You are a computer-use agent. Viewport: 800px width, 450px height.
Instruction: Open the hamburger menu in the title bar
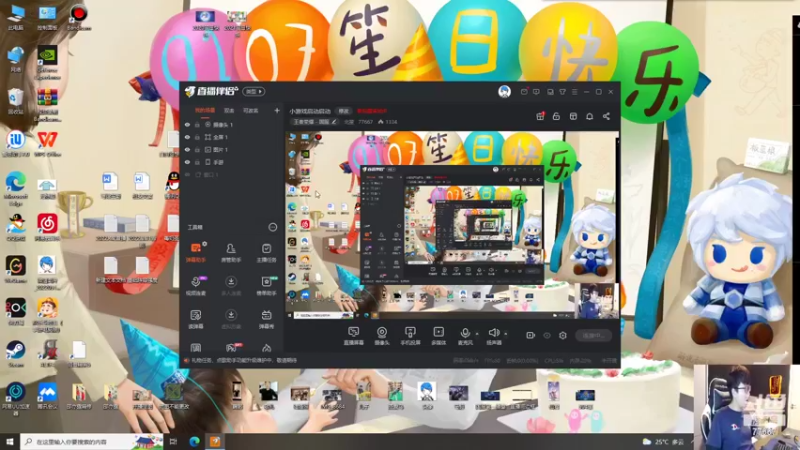(x=574, y=92)
